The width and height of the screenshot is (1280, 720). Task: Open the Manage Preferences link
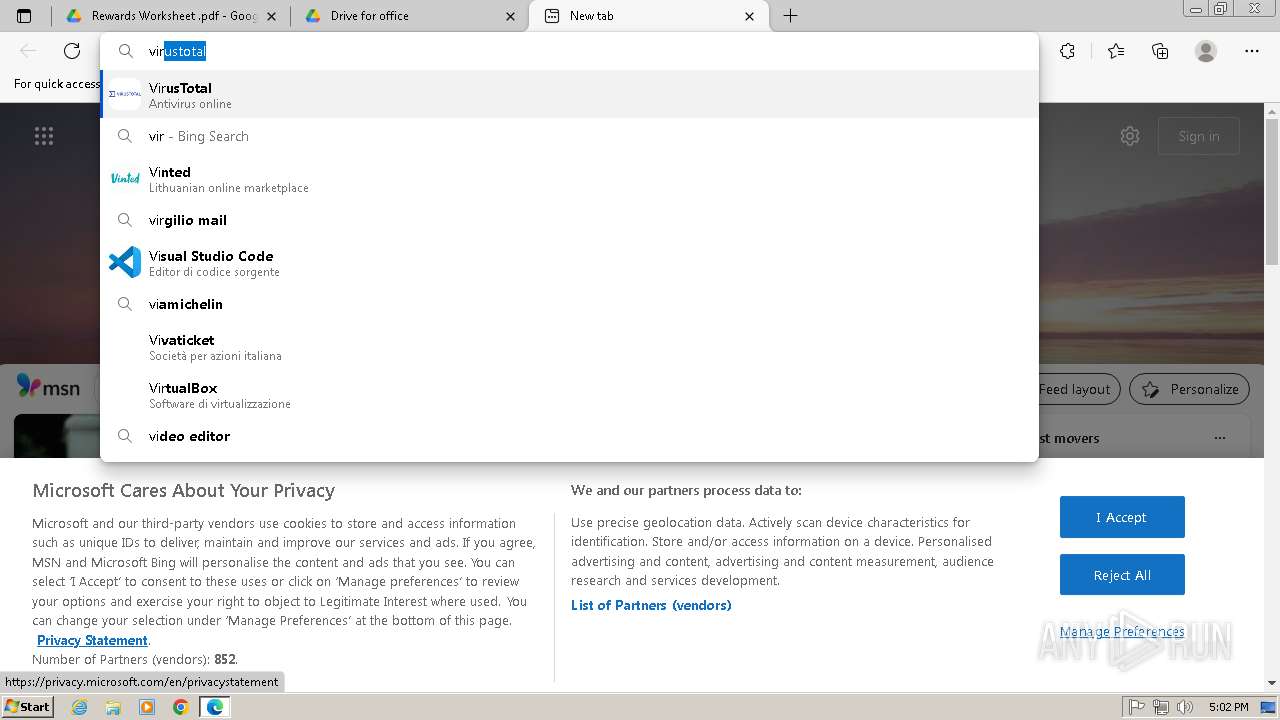click(x=1122, y=631)
